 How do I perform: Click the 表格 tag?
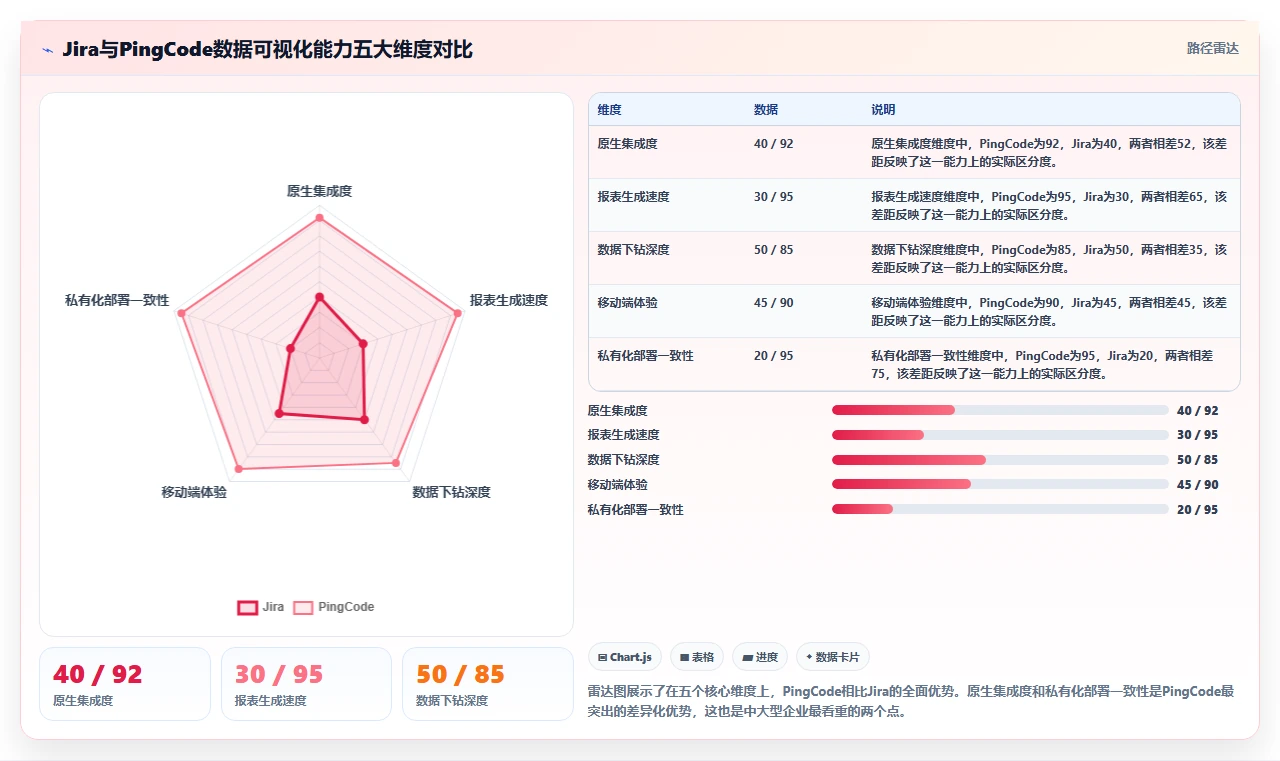(x=697, y=657)
